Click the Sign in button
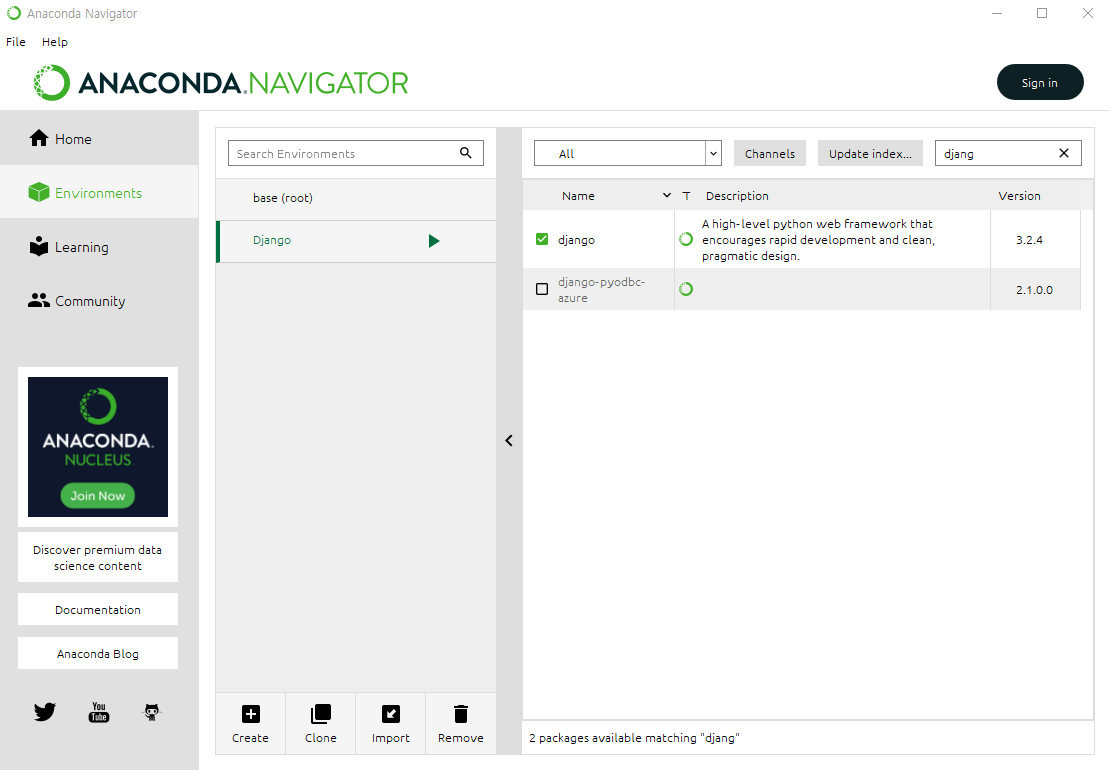Viewport: 1109px width, 770px height. click(x=1040, y=82)
